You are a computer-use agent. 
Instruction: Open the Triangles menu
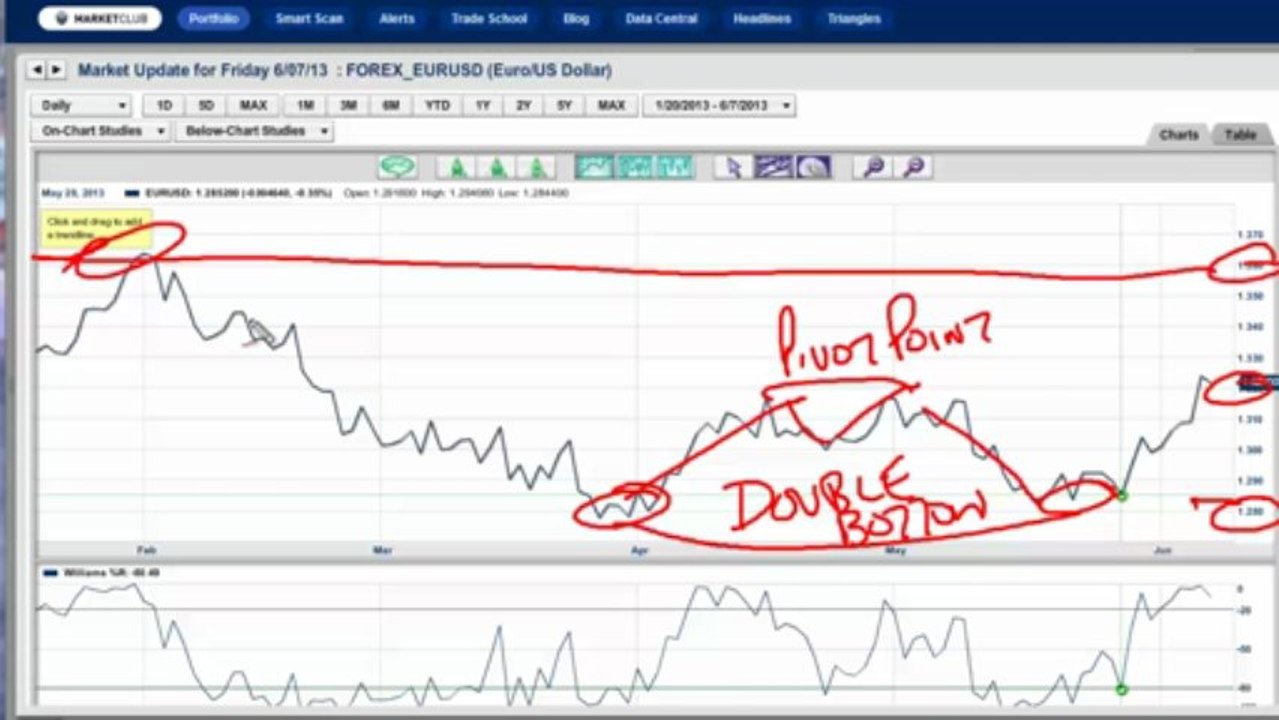coord(854,18)
